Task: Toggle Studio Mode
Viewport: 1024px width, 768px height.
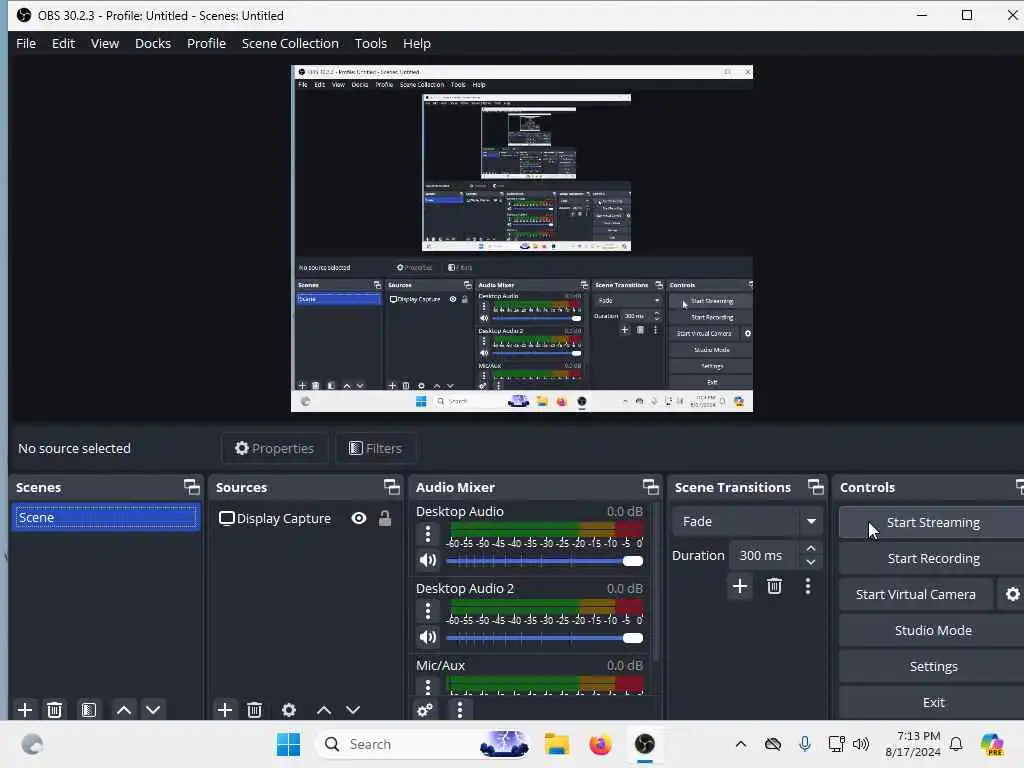Action: [933, 630]
